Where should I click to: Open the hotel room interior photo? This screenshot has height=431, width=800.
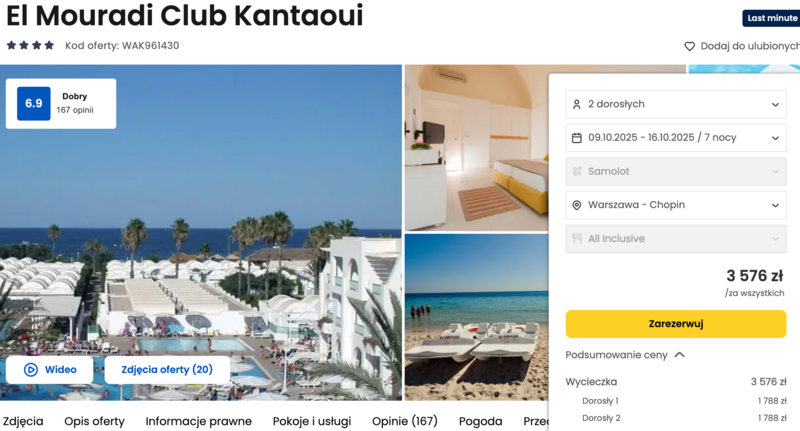(x=476, y=148)
